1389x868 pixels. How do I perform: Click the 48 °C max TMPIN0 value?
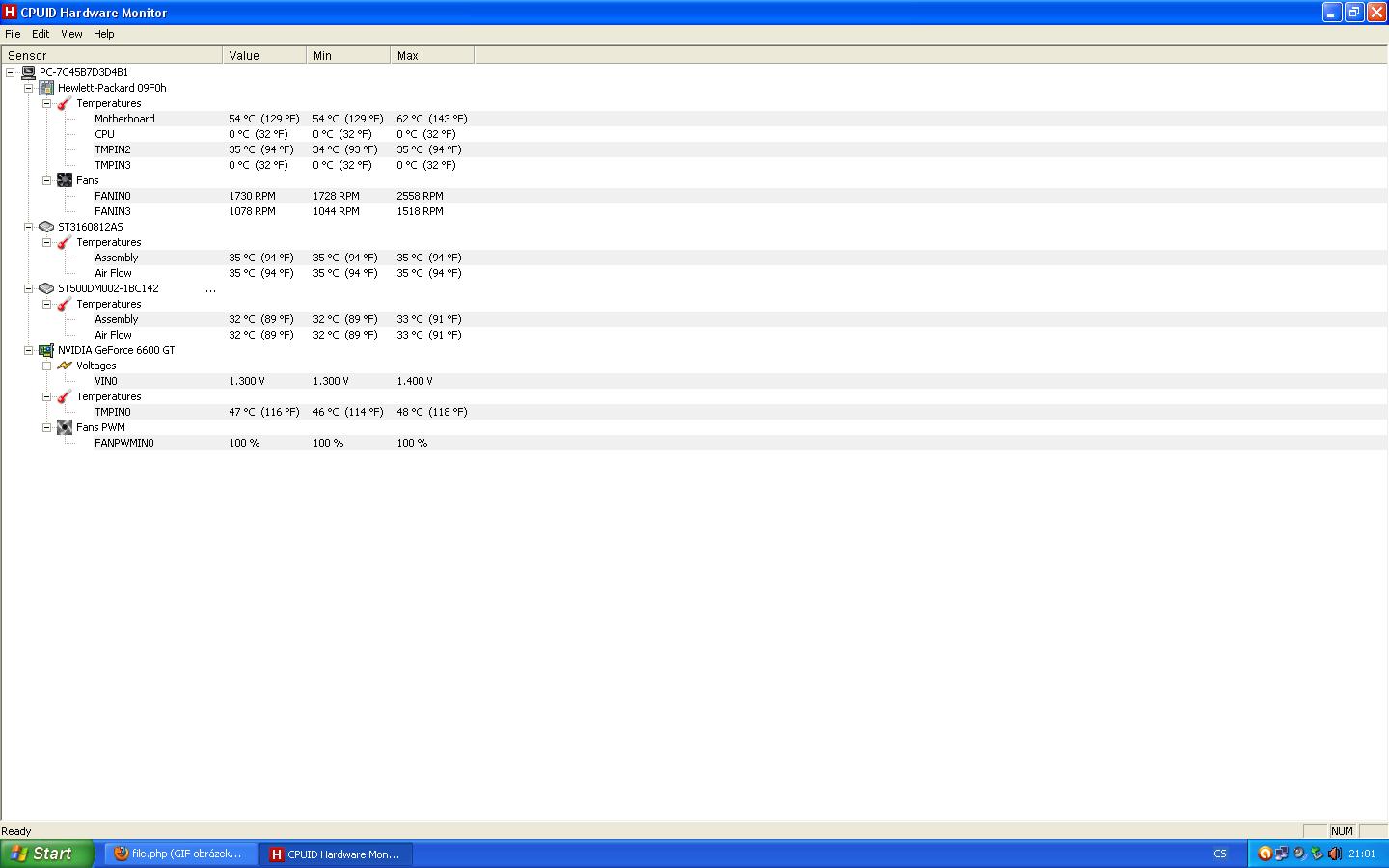pyautogui.click(x=431, y=412)
